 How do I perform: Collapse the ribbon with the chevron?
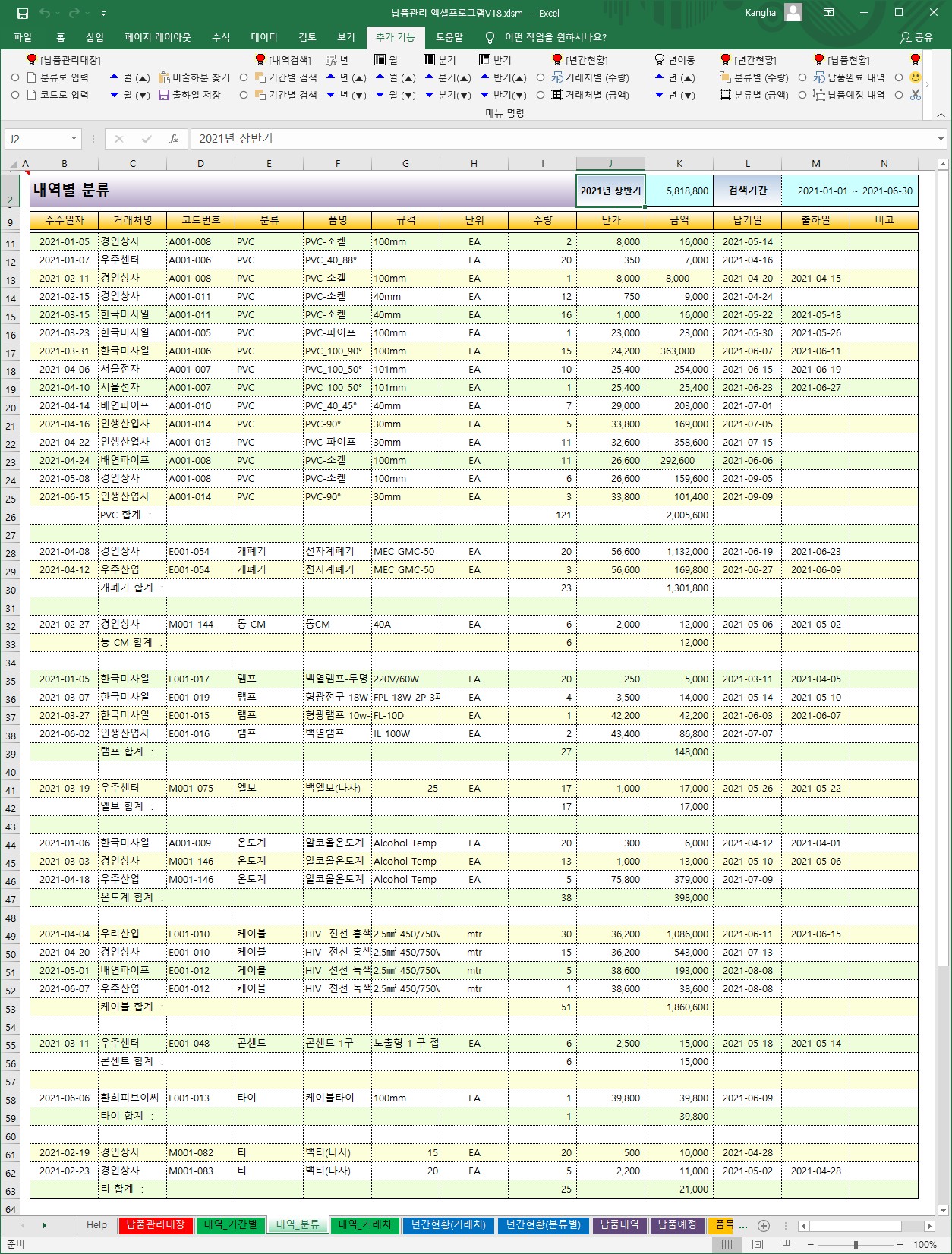pos(941,115)
